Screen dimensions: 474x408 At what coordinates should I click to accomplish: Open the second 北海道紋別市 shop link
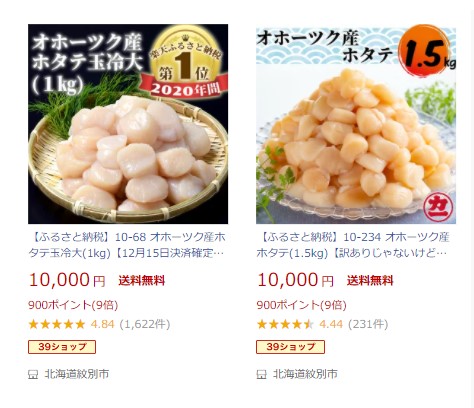point(305,374)
